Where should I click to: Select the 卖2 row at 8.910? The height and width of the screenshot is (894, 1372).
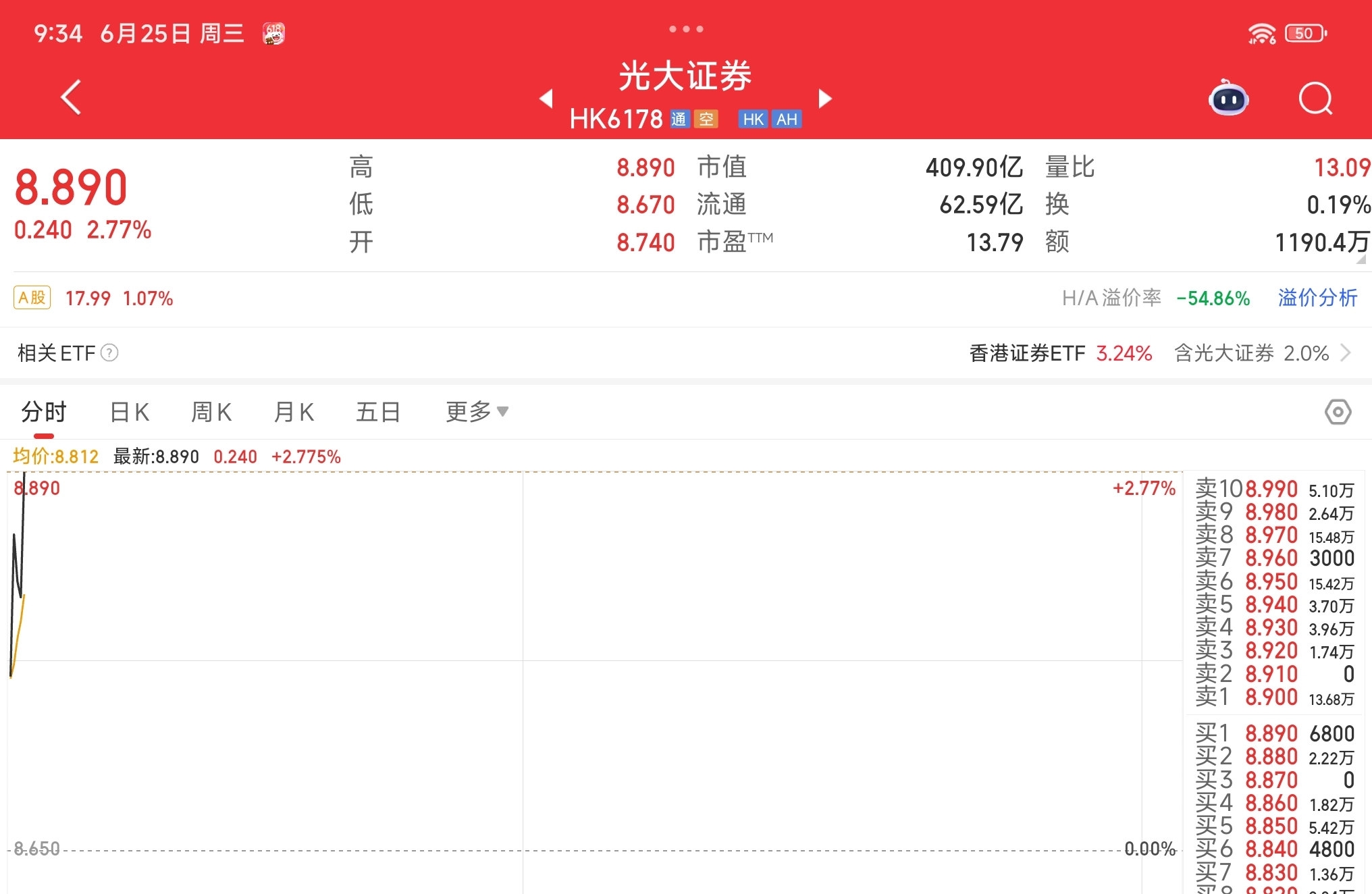click(x=1275, y=674)
